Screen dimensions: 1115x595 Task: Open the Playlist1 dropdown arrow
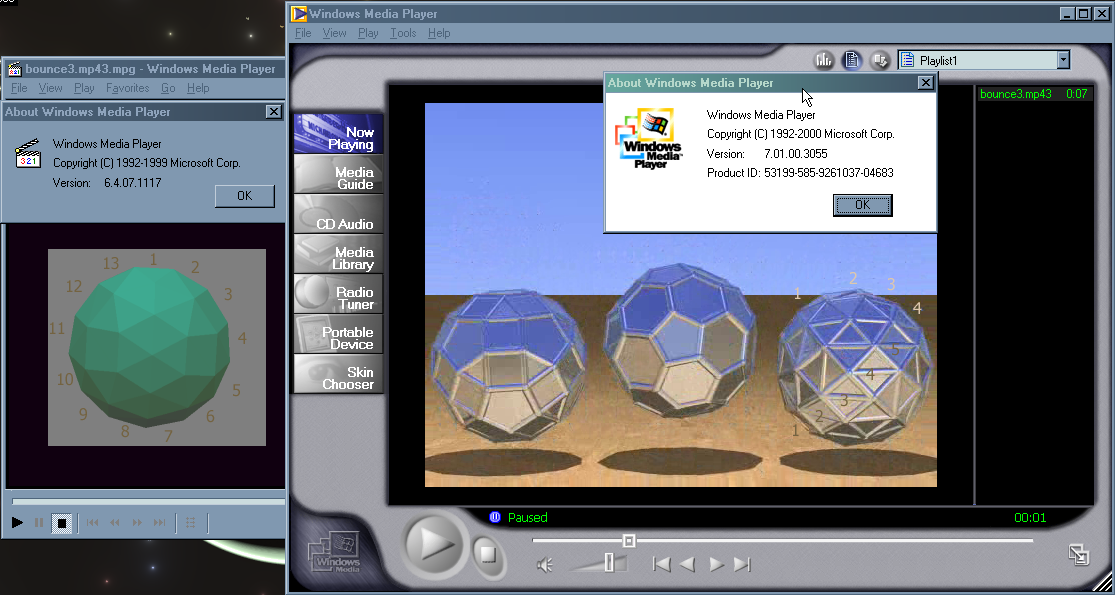[x=1063, y=60]
